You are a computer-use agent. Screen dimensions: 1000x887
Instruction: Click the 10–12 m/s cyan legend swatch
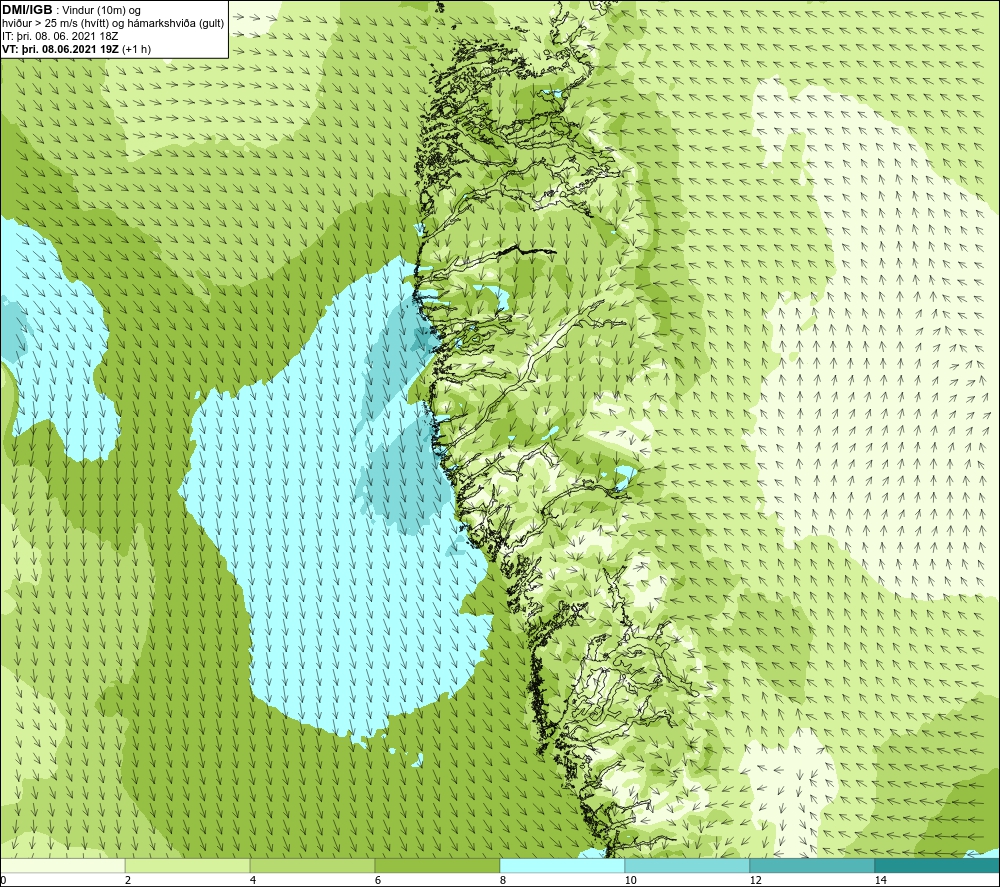(x=688, y=865)
